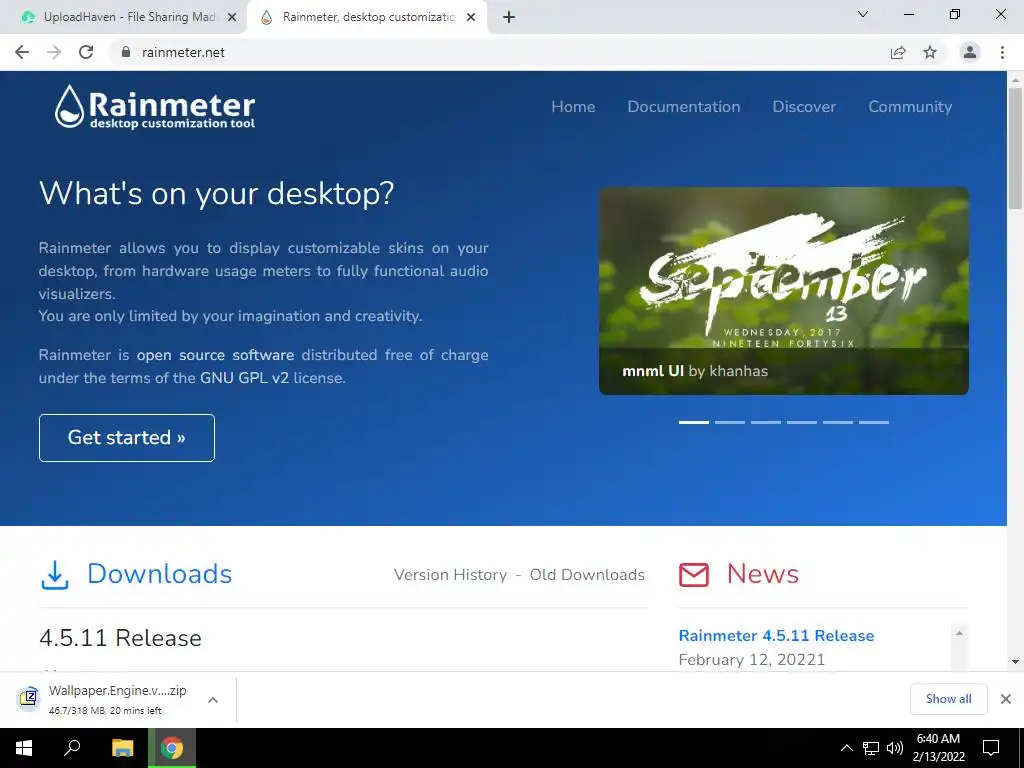
Task: Click the news box scroll up arrow
Action: pos(959,632)
